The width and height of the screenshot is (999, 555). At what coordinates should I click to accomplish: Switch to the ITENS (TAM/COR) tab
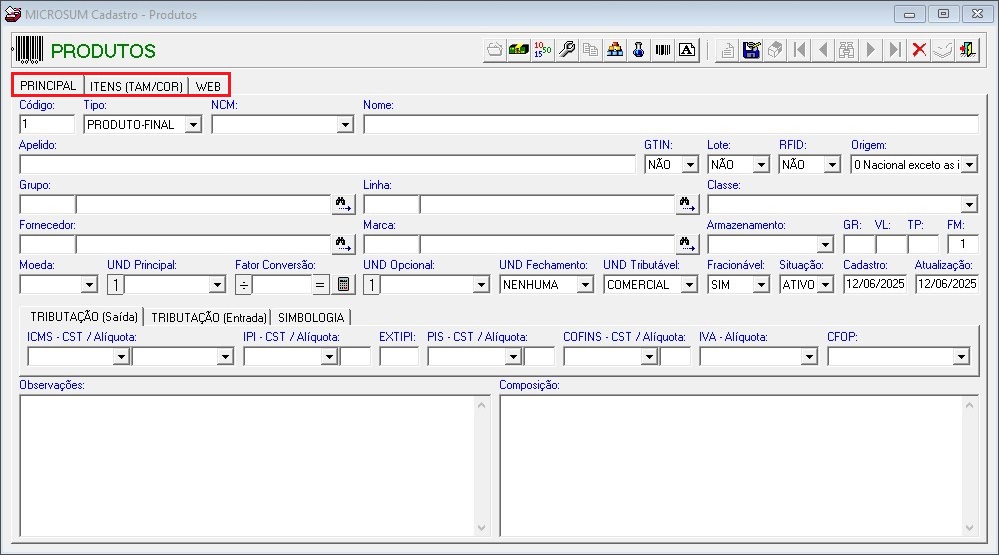pos(136,86)
